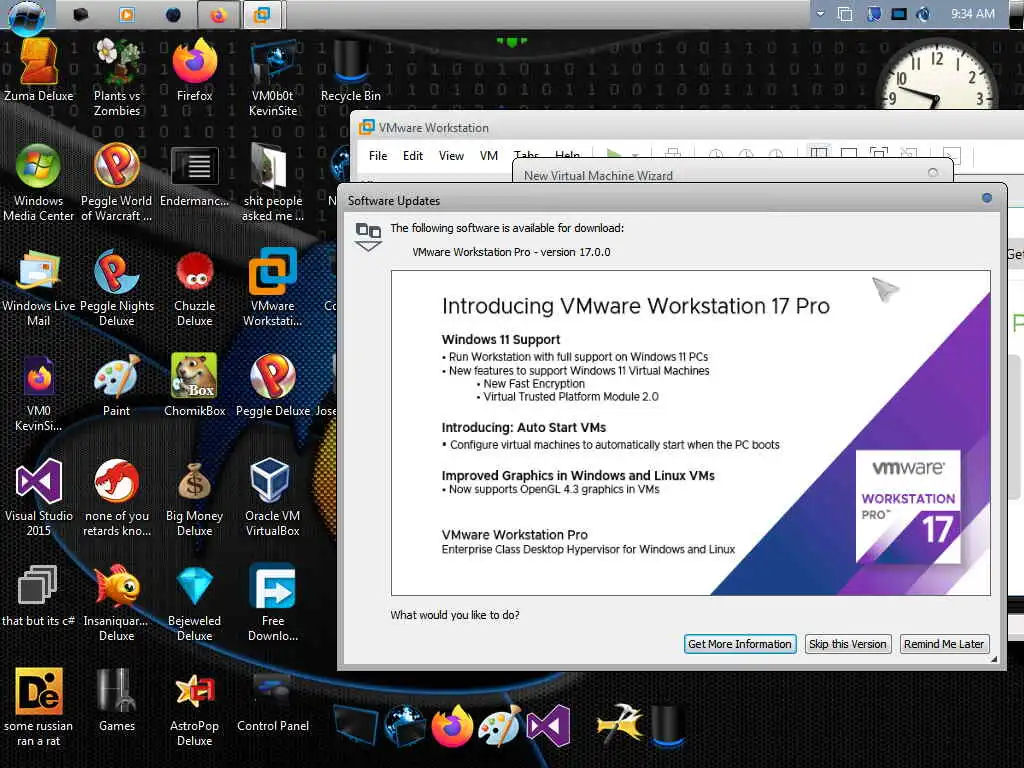Launch ChomikBox from the desktop

(x=195, y=385)
